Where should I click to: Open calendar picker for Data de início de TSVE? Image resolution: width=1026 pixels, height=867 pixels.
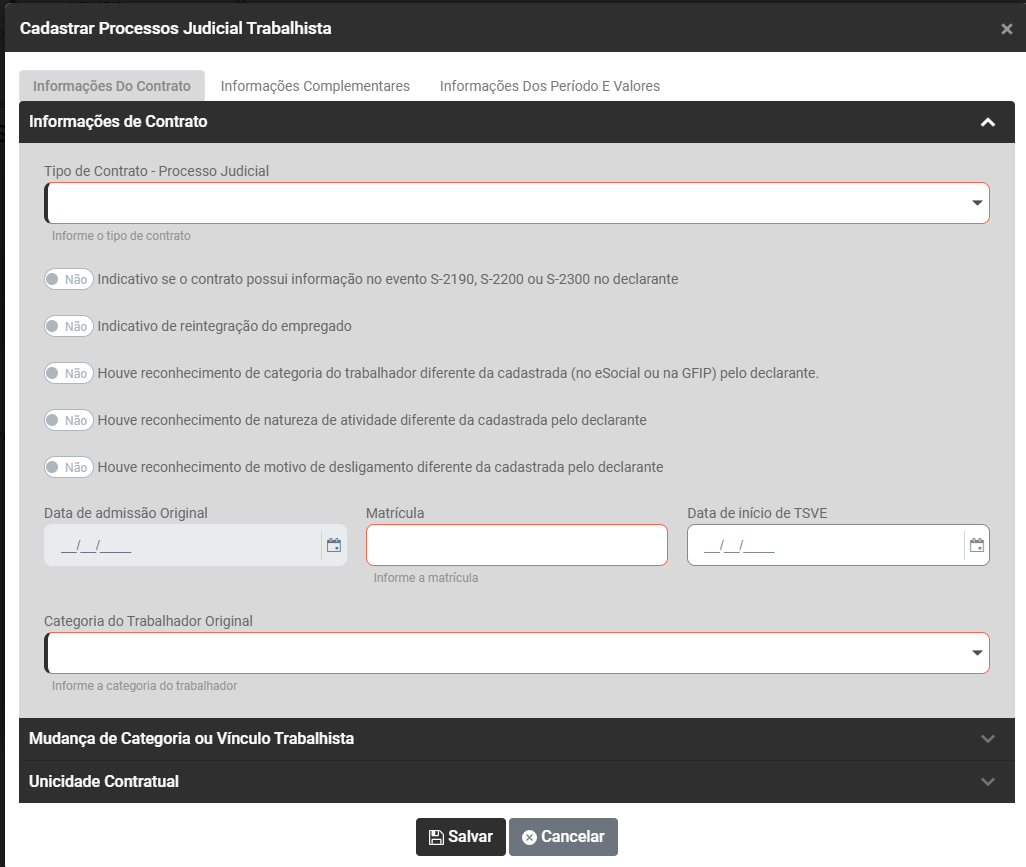pos(977,546)
